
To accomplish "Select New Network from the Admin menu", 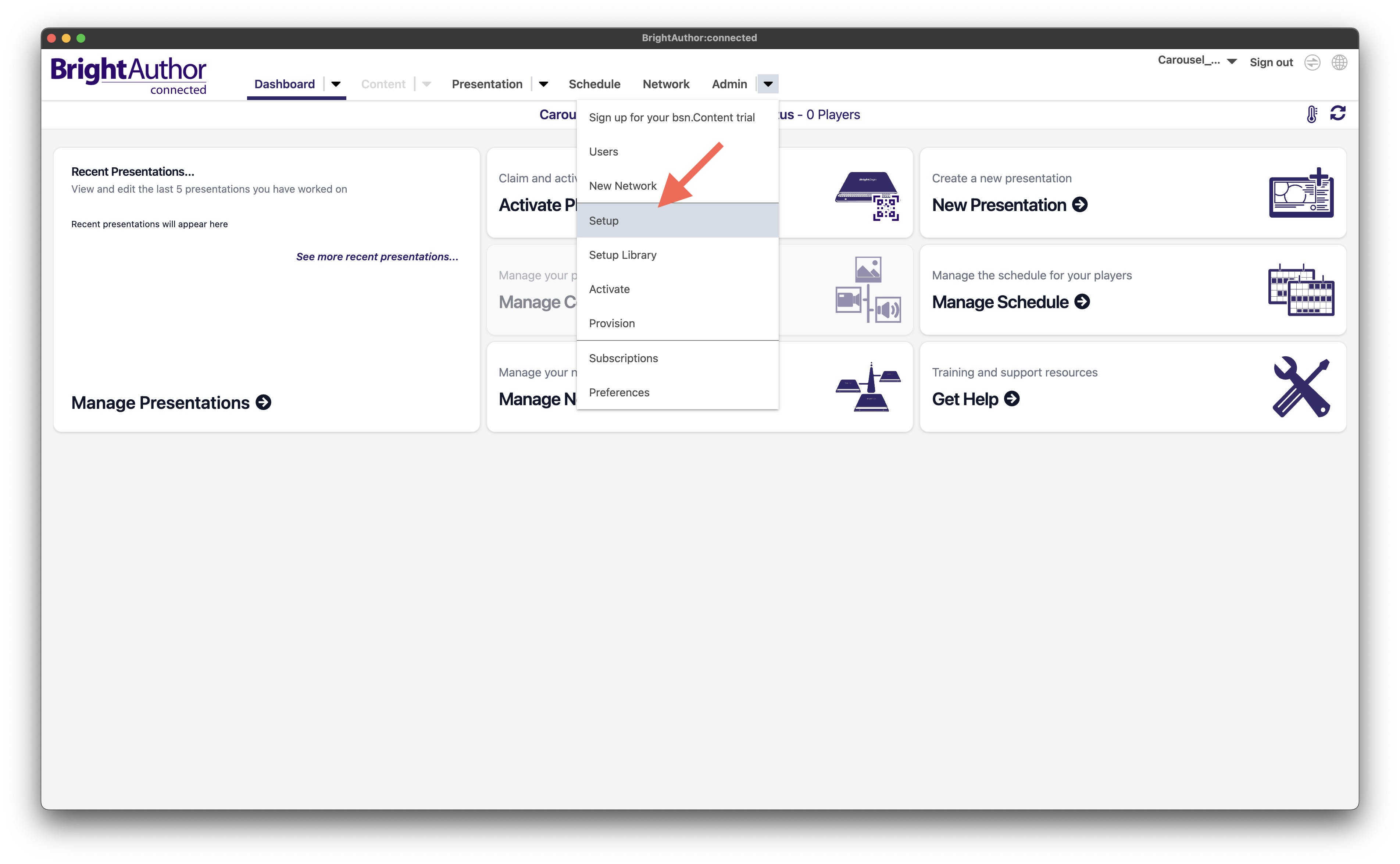I will click(x=677, y=186).
